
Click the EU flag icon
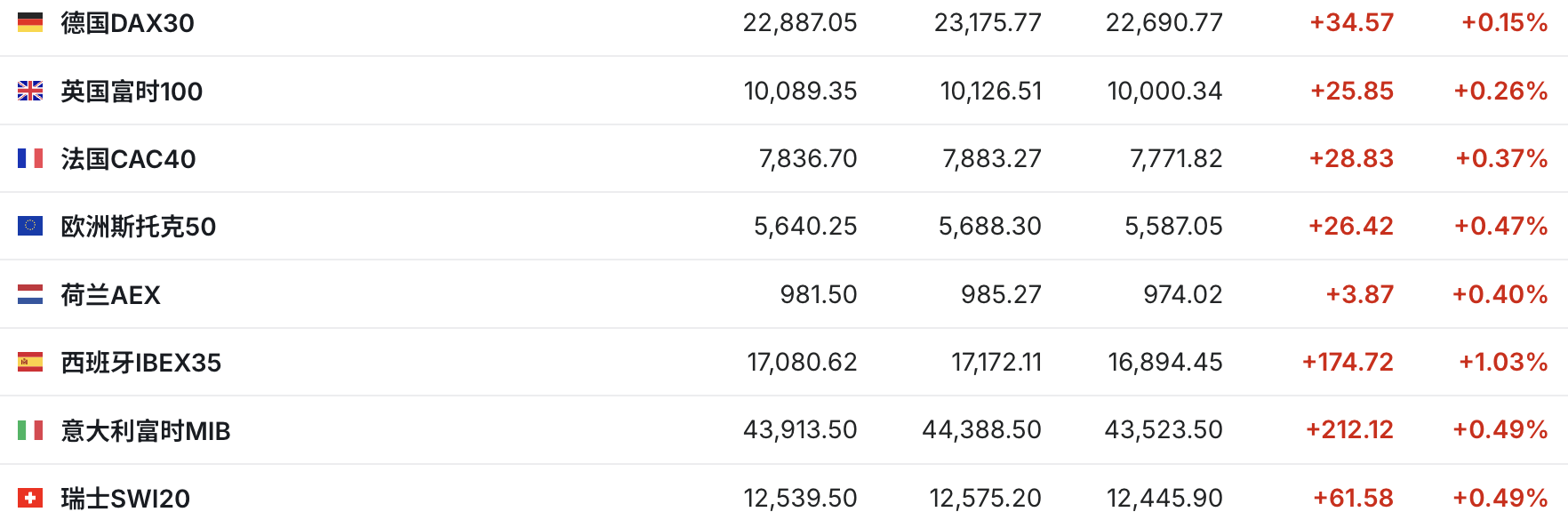coord(30,226)
